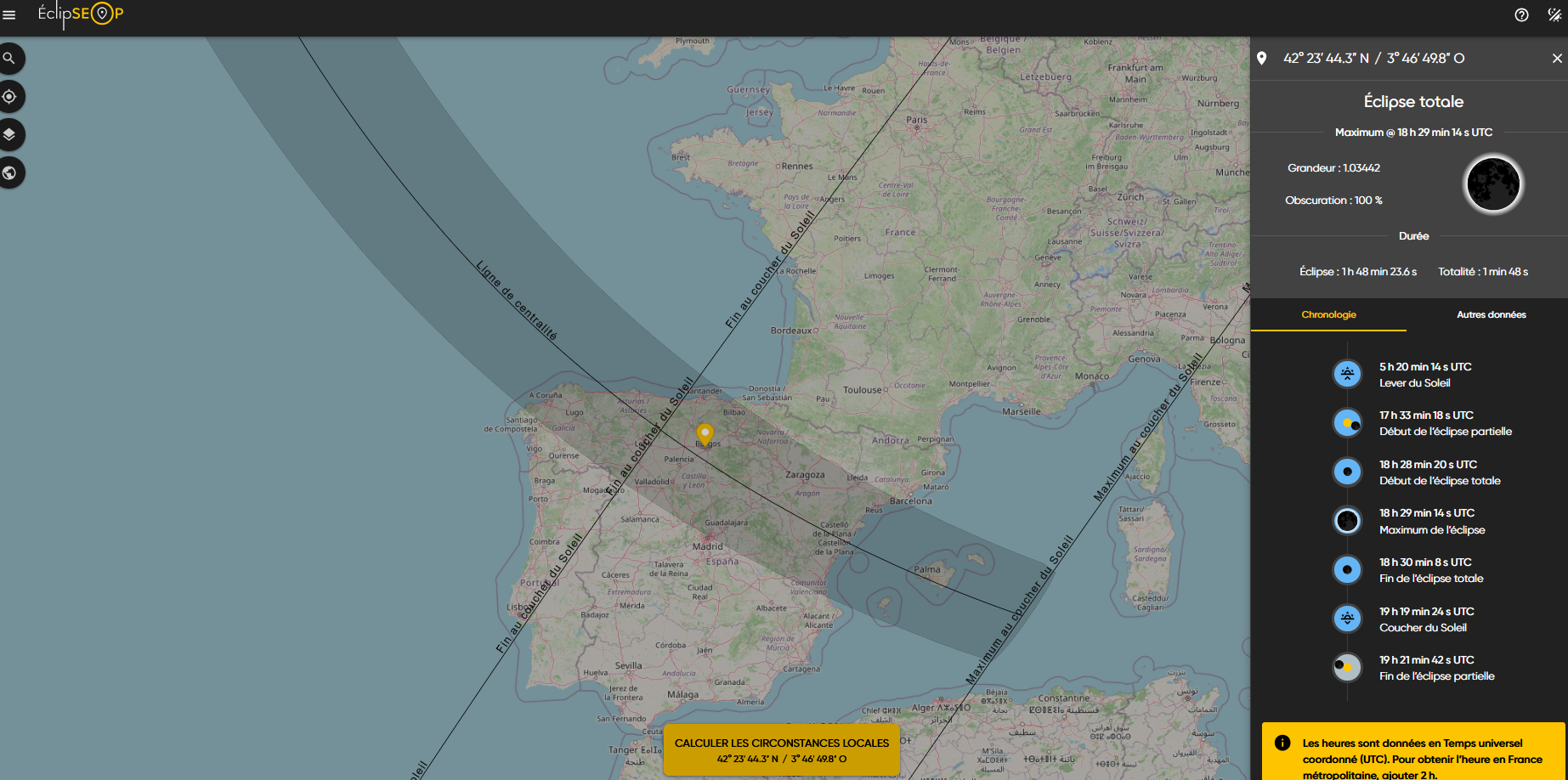Click the EclipSEOP logo
This screenshot has width=1568, height=780.
(x=81, y=14)
